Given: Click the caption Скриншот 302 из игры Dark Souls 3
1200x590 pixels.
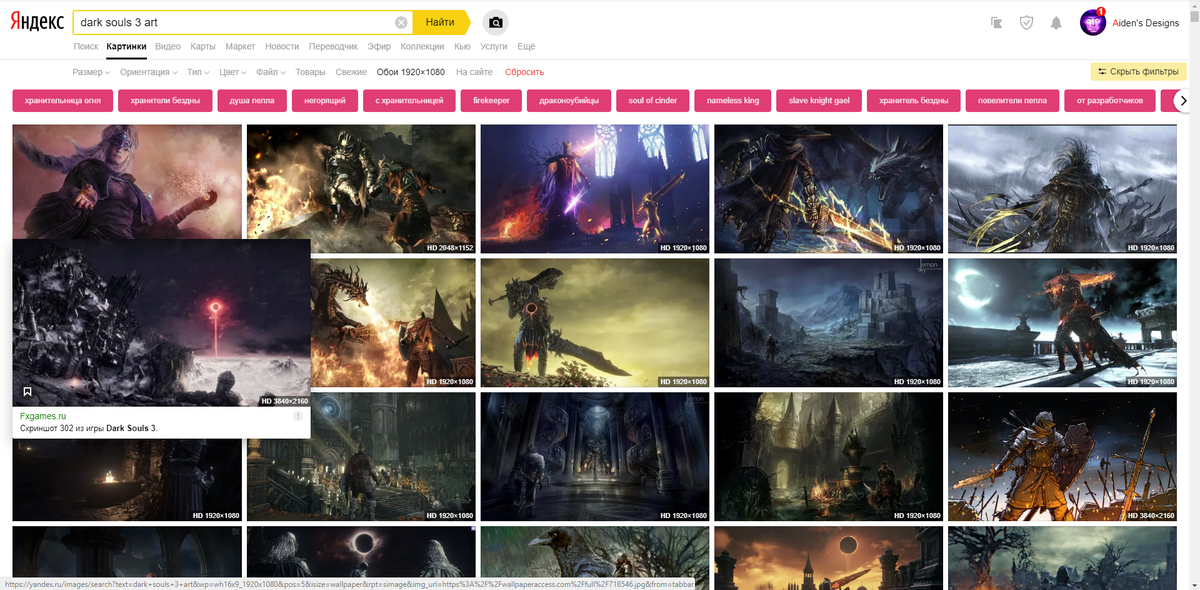Looking at the screenshot, I should (89, 428).
